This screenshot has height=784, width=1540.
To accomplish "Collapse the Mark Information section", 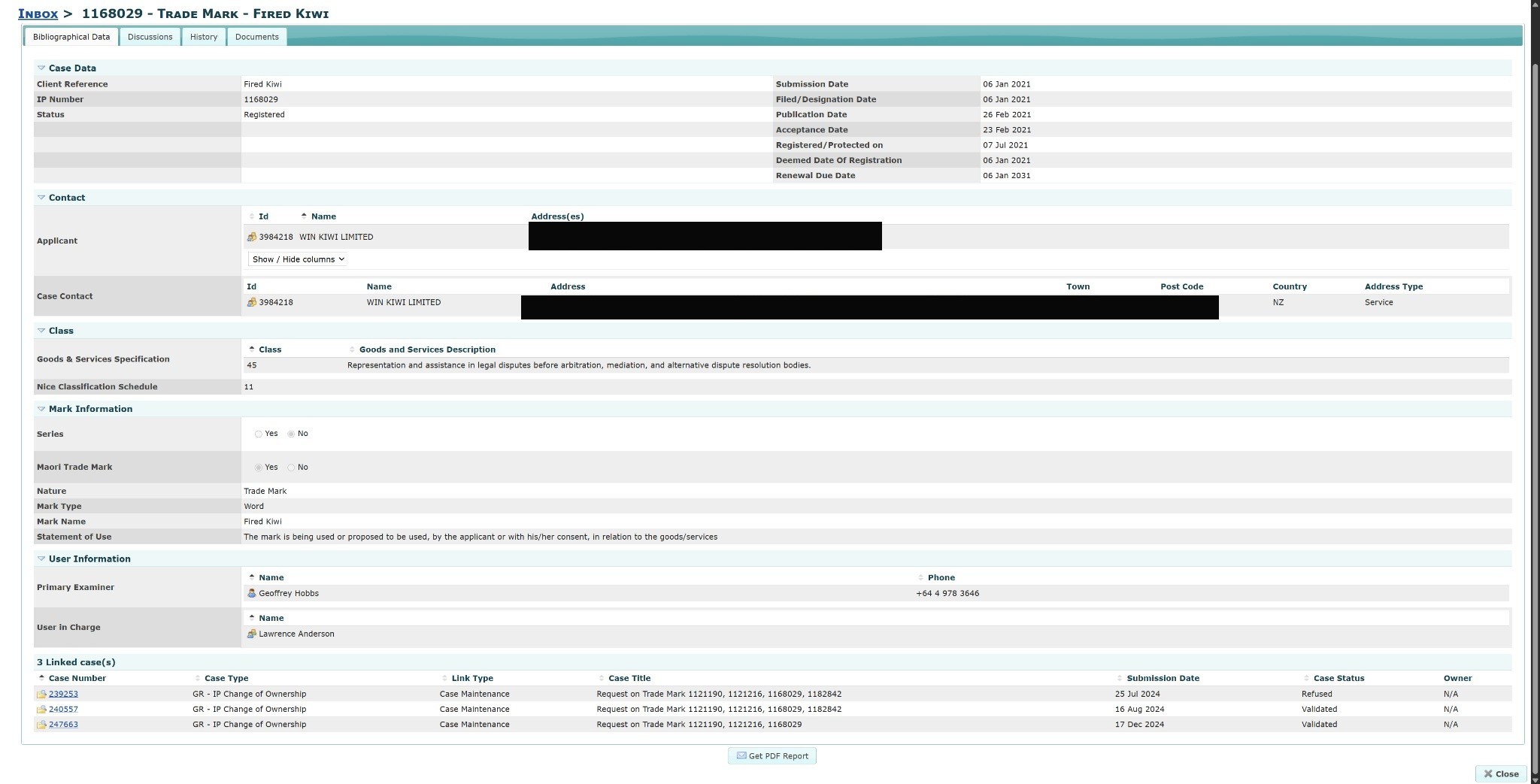I will pyautogui.click(x=41, y=408).
